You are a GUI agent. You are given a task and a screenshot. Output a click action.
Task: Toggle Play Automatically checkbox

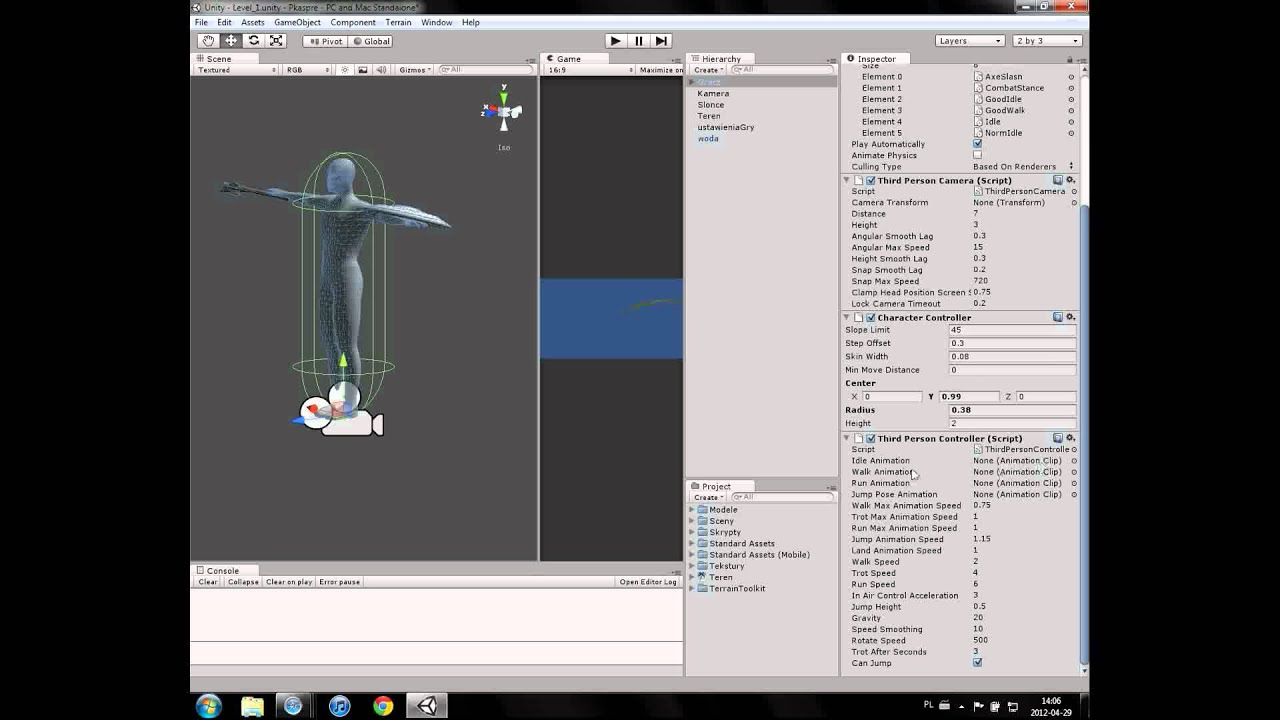tap(977, 144)
